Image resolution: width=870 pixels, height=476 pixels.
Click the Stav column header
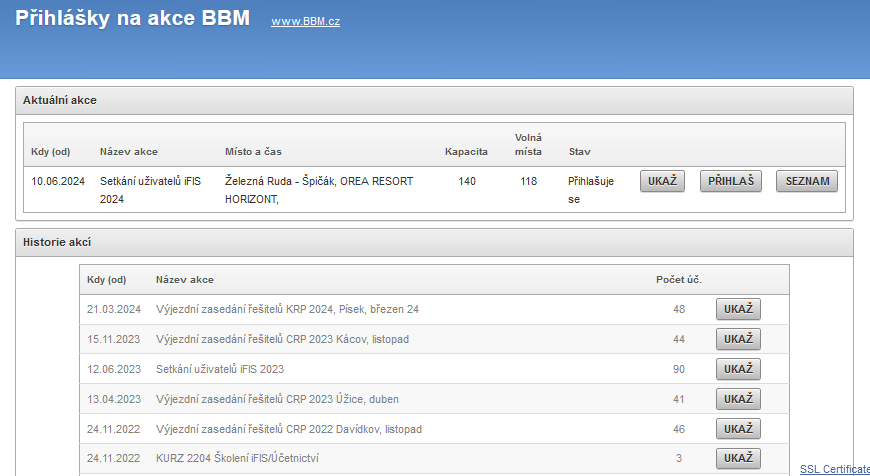pos(579,151)
